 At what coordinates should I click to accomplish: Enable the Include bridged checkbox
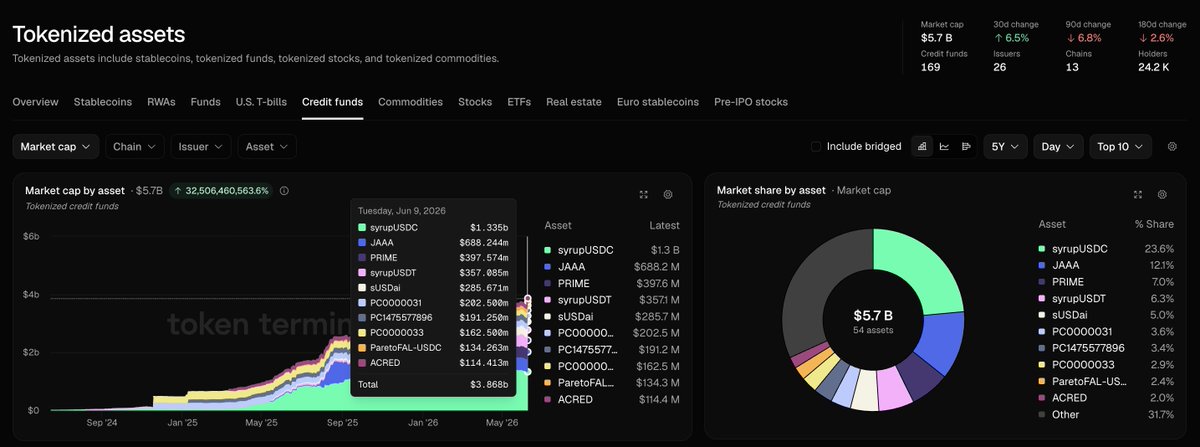[816, 146]
